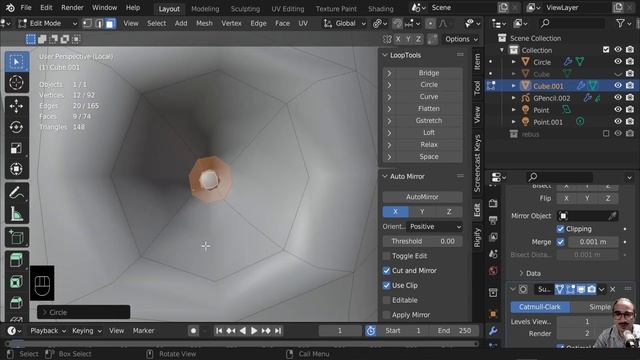This screenshot has width=640, height=360.
Task: Hide the Circle object in viewport
Action: pyautogui.click(x=618, y=62)
